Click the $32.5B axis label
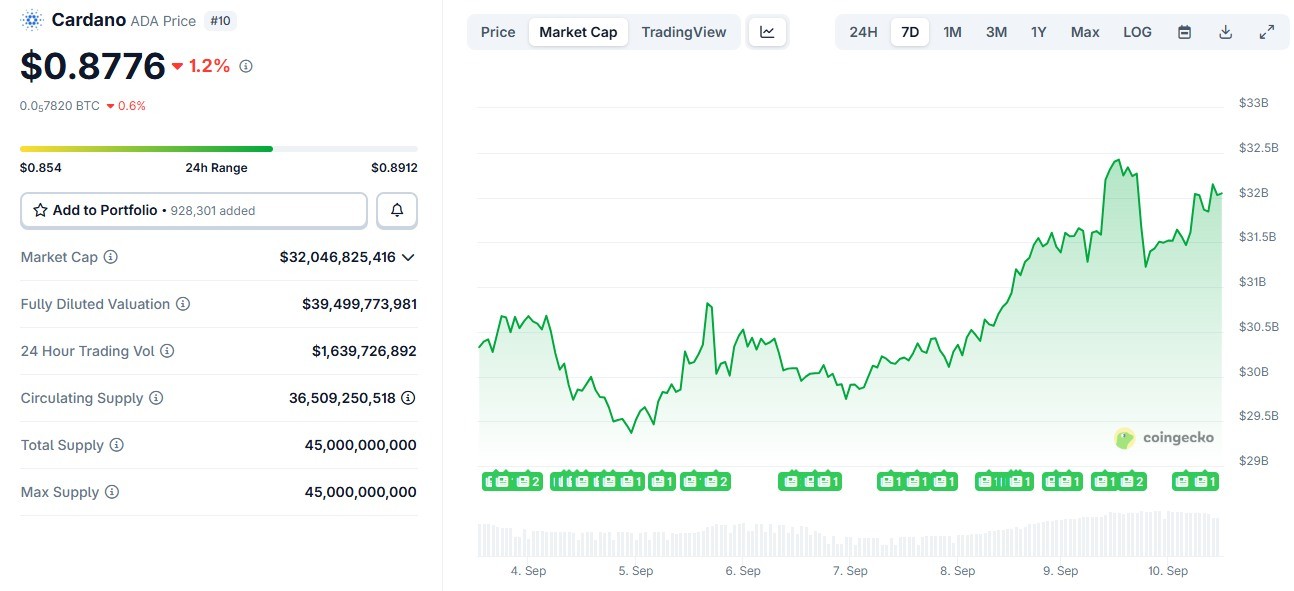 click(1258, 148)
